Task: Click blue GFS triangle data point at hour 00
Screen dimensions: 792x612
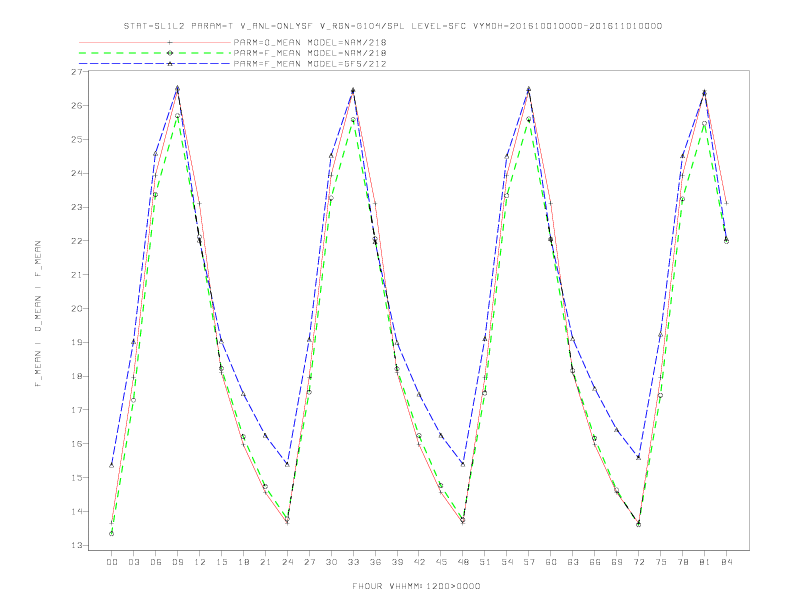Action: [x=112, y=465]
